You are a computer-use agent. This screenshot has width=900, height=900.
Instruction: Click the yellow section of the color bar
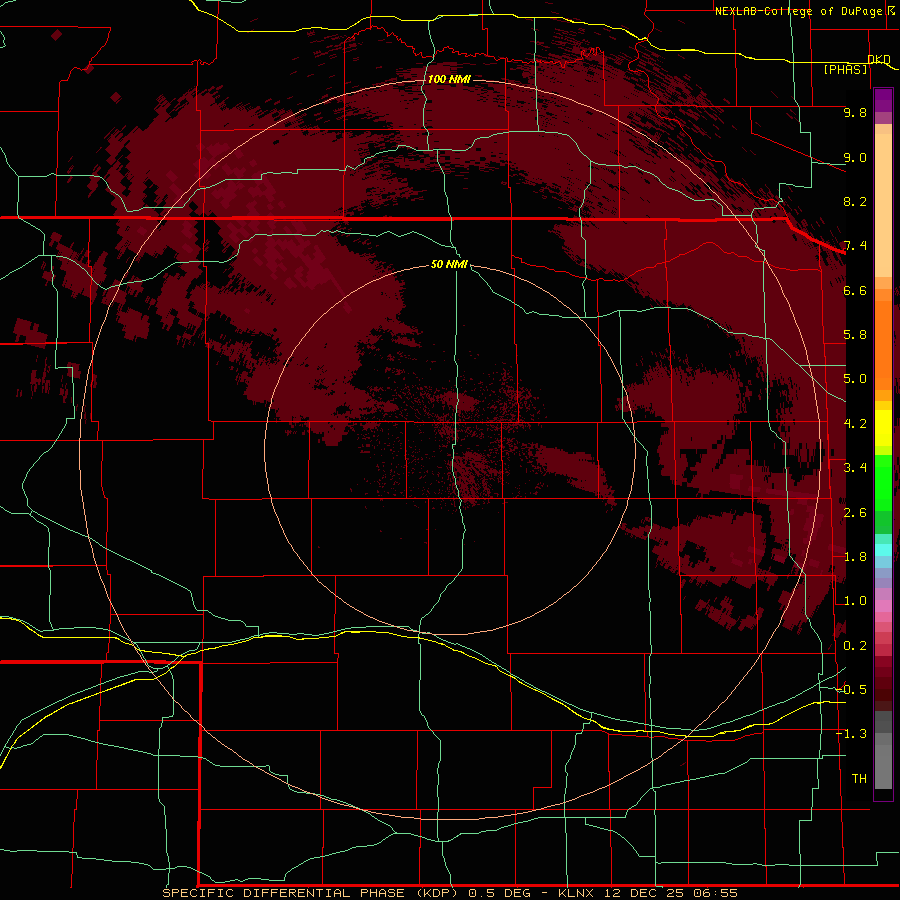pos(883,428)
